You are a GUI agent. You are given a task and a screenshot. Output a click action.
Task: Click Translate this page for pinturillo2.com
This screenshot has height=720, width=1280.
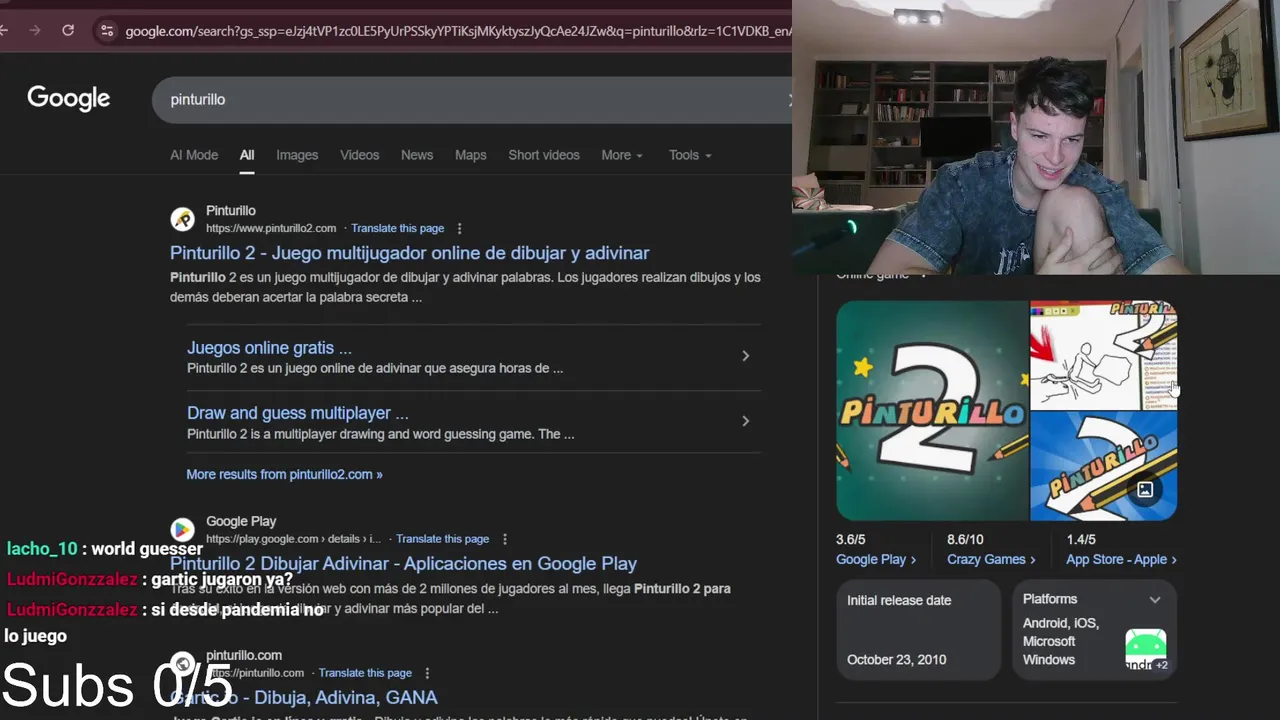(x=397, y=228)
